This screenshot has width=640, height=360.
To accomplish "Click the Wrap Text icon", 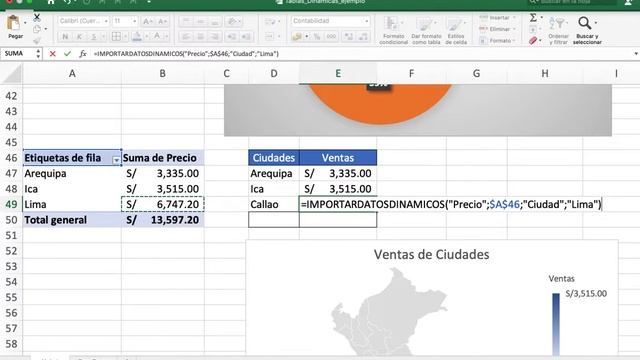I will point(270,21).
